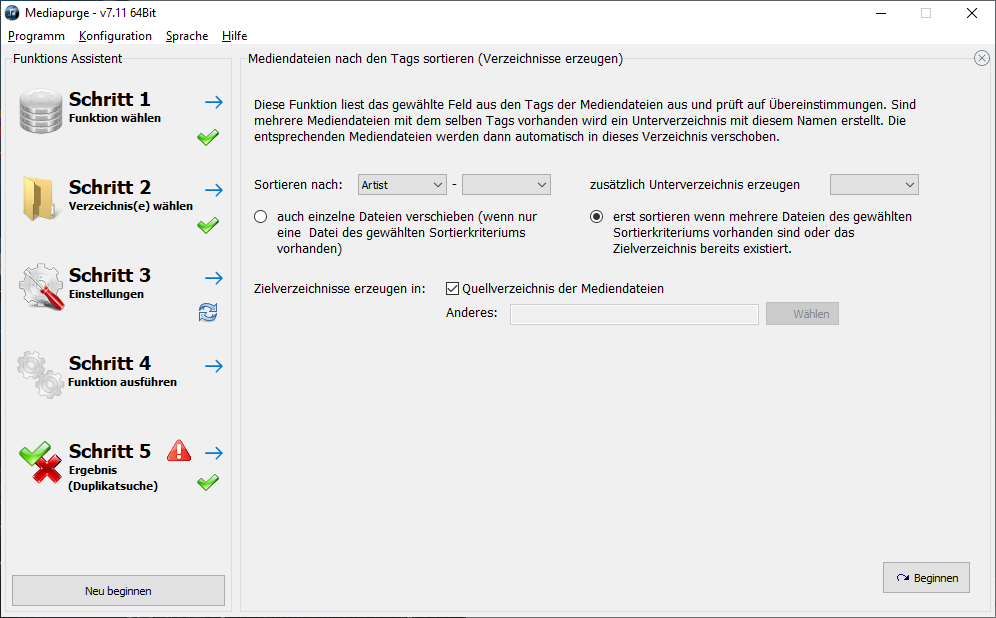Screen dimensions: 996x618
Task: Click the check and cross Ergebnis icon
Action: coord(42,462)
